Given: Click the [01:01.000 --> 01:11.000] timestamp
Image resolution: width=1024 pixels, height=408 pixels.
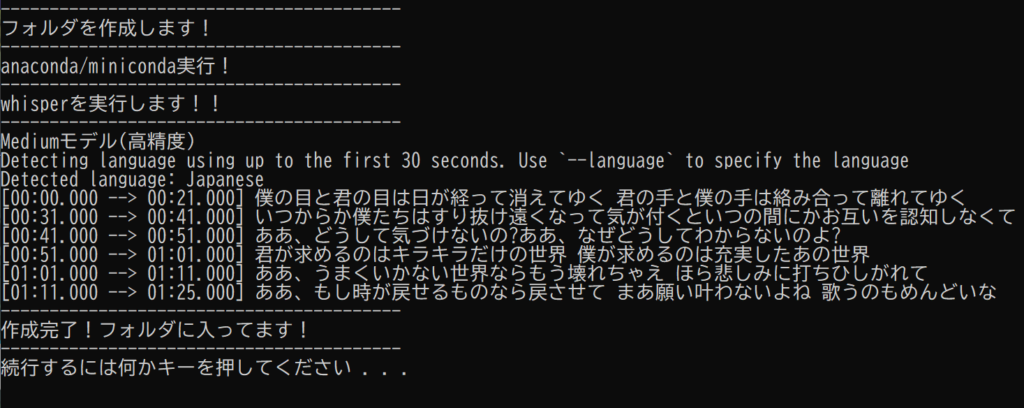Looking at the screenshot, I should click(x=122, y=273).
